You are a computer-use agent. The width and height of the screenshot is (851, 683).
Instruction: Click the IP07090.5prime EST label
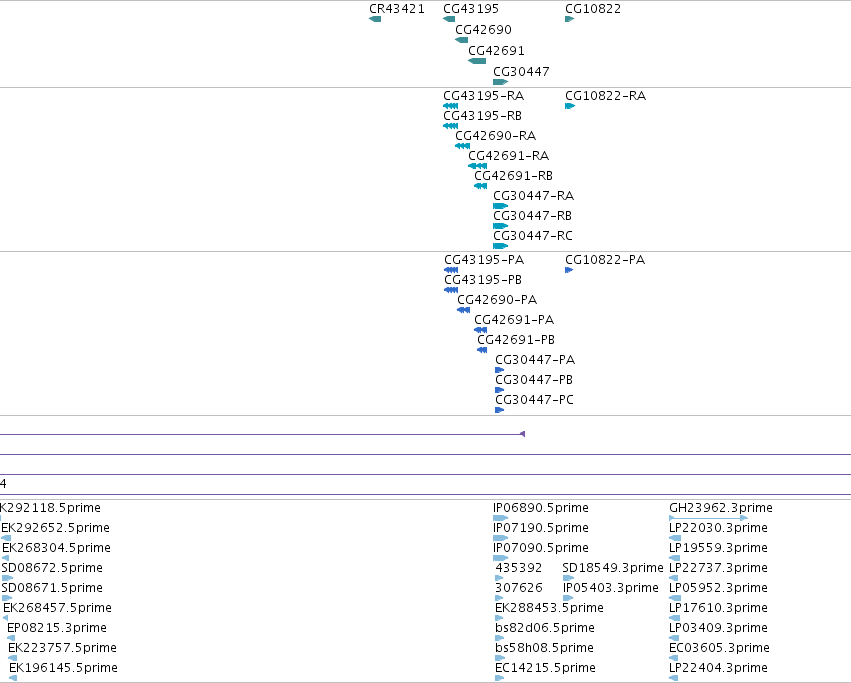tap(541, 548)
